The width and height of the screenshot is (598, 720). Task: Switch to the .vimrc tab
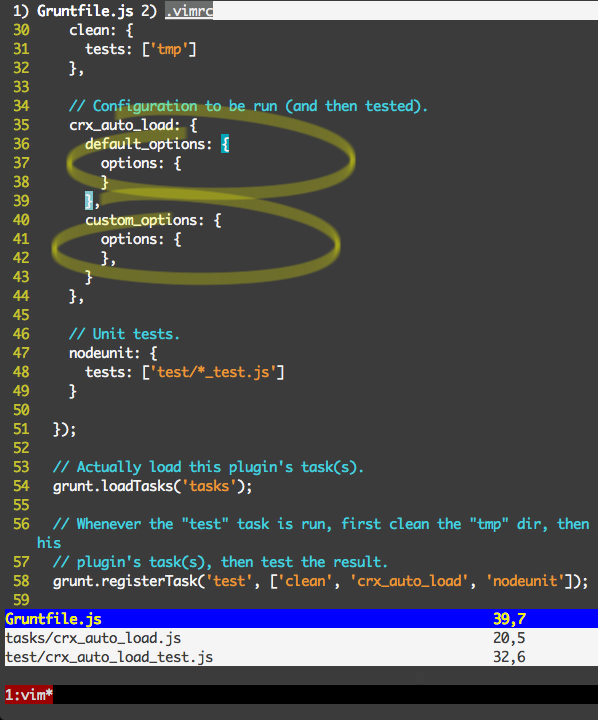click(189, 11)
